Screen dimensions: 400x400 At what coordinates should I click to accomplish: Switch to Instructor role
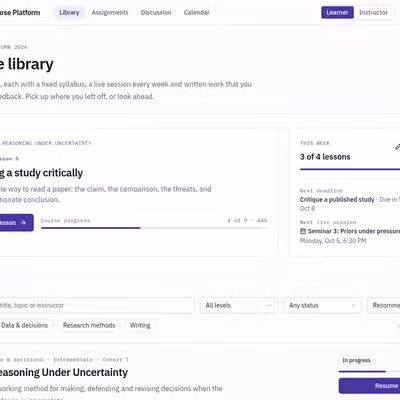tap(373, 13)
